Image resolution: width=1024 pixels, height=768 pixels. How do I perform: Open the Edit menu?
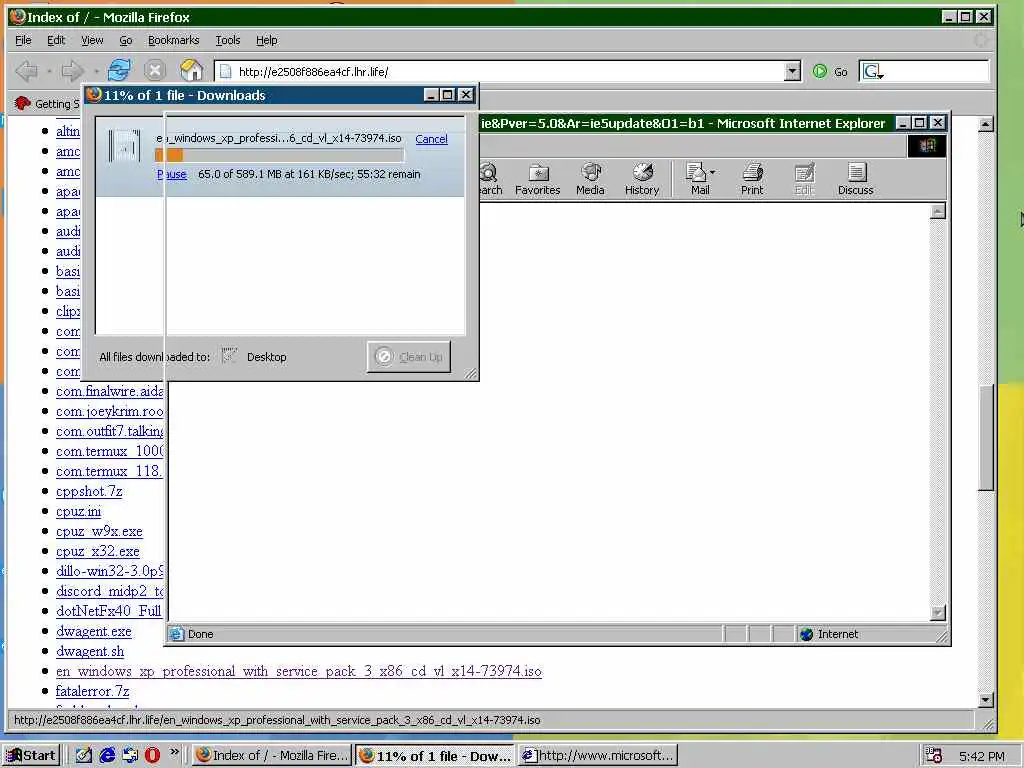pyautogui.click(x=56, y=40)
